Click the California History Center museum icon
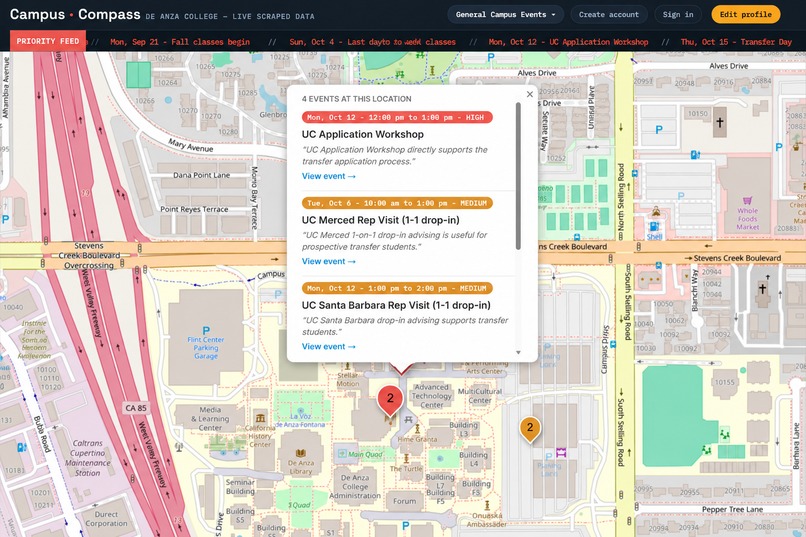 [x=261, y=417]
